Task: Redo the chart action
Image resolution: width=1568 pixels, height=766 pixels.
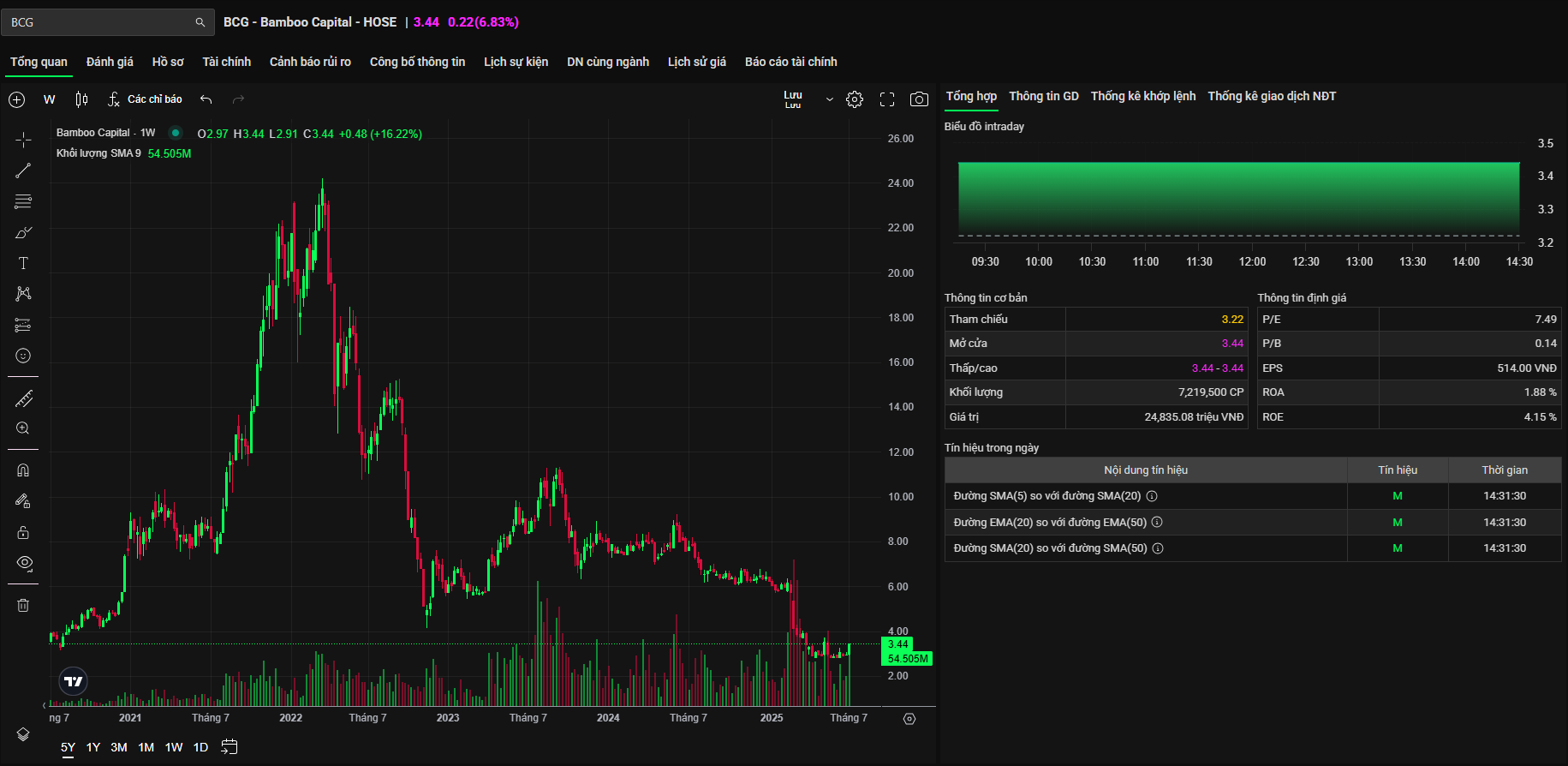Action: click(239, 99)
